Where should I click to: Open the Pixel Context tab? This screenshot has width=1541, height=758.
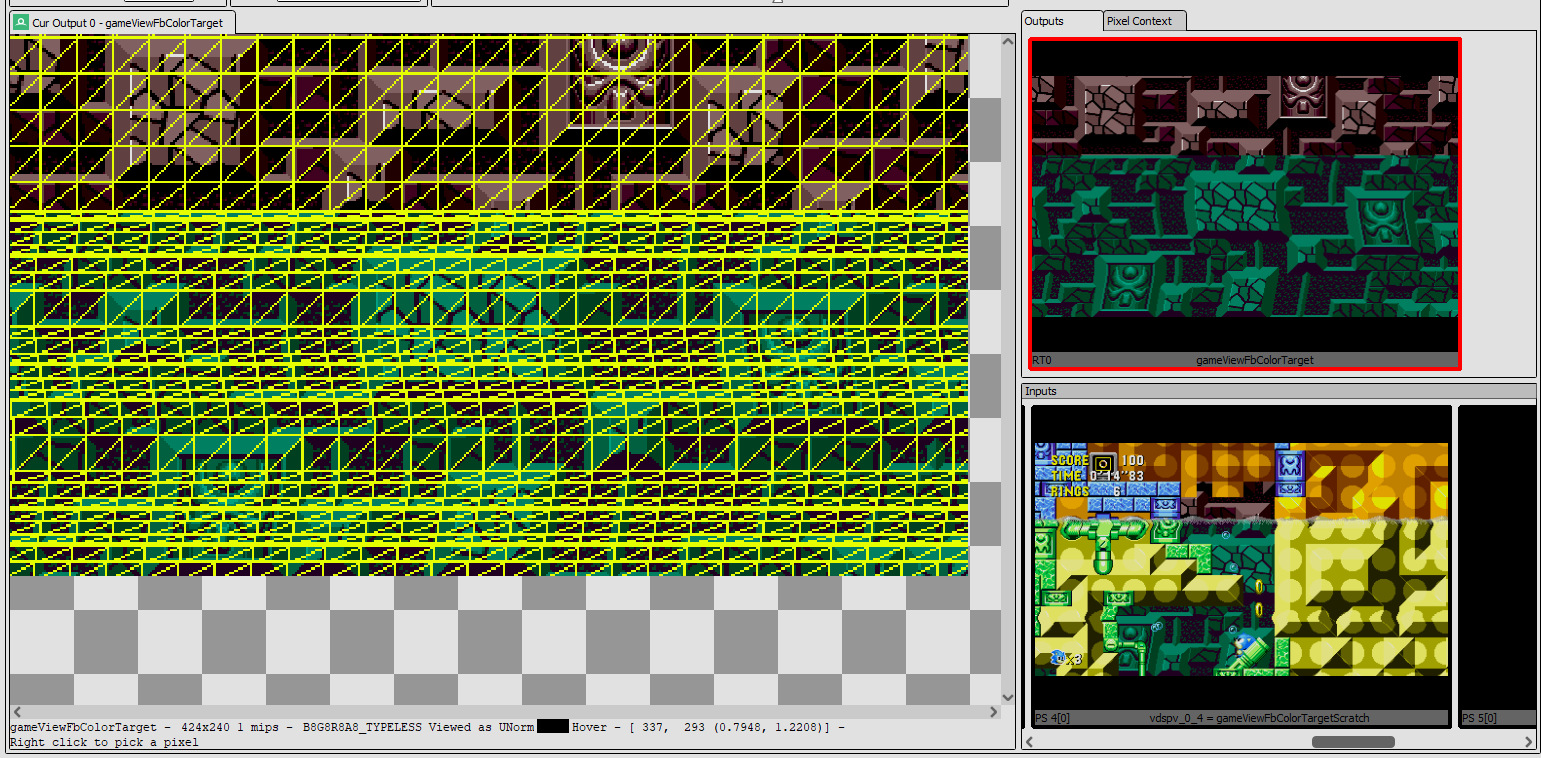coord(1139,21)
